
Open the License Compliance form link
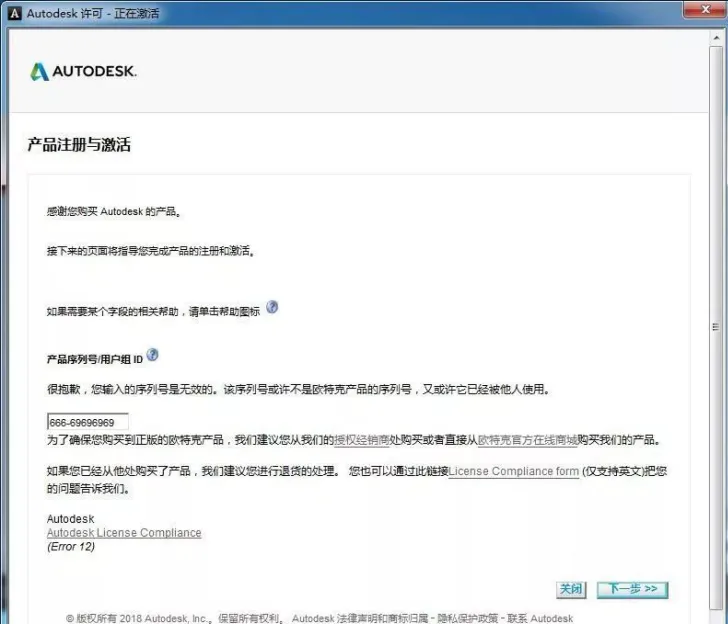coord(514,471)
